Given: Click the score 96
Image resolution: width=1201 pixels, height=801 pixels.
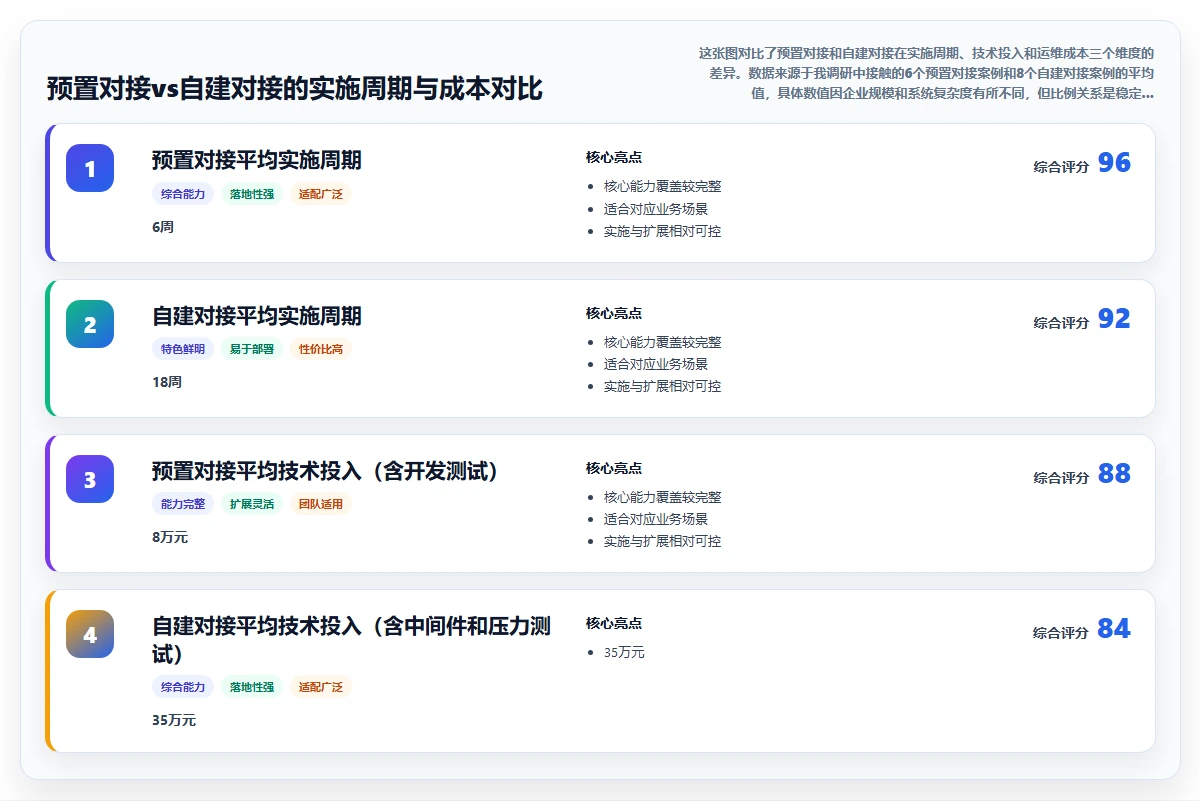Looking at the screenshot, I should point(1114,163).
